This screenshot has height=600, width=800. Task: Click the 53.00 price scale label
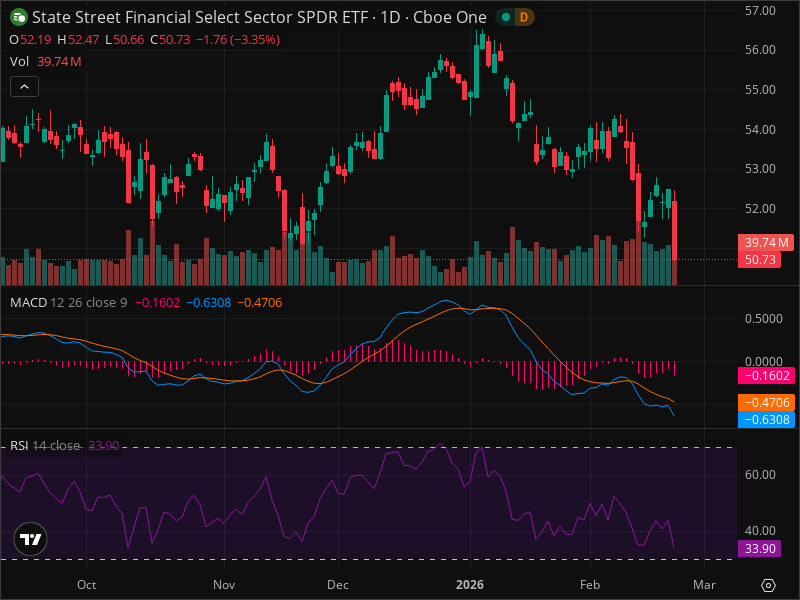tap(760, 169)
